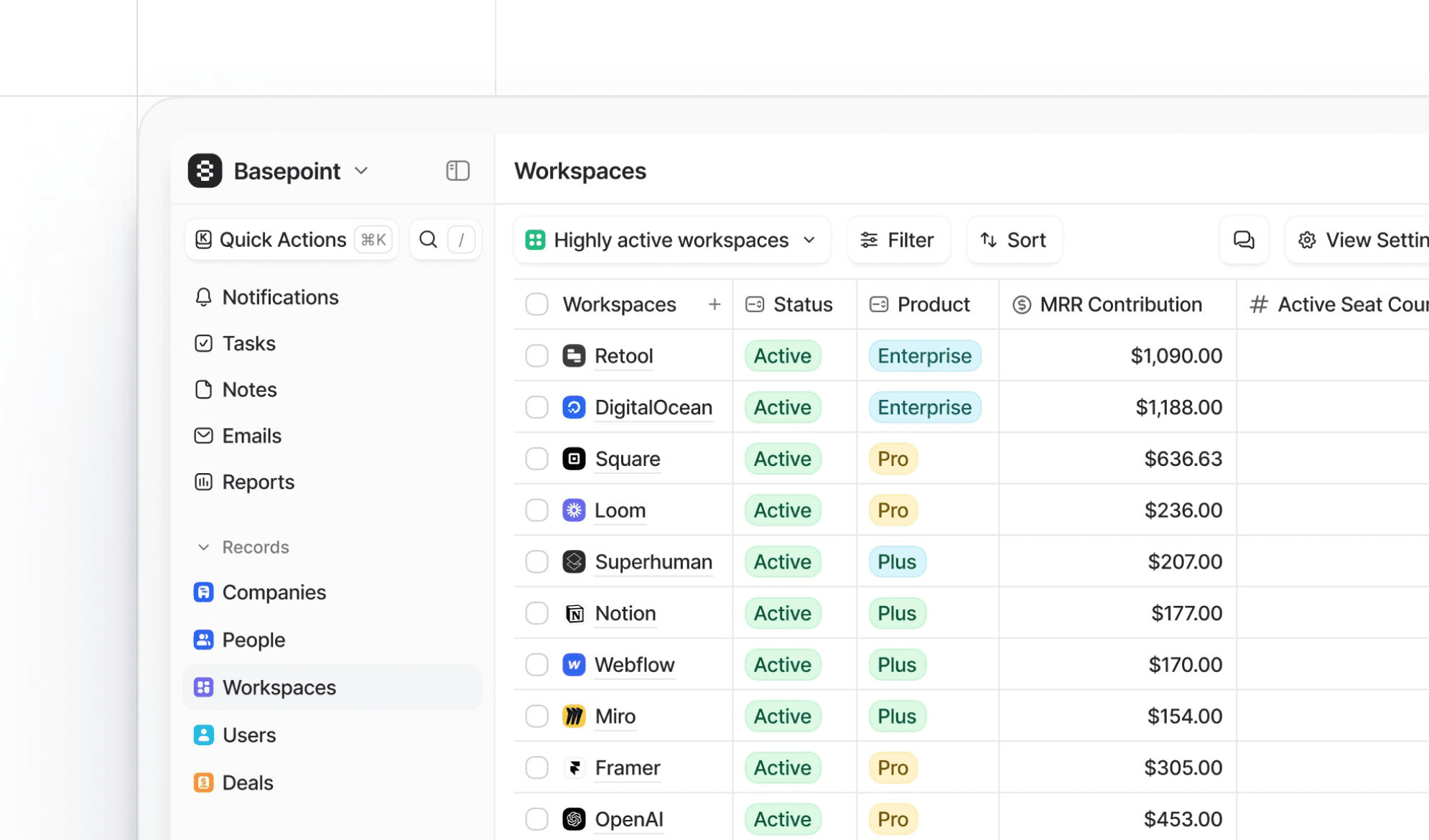Open Reports from the sidebar
Viewport: 1429px width, 840px height.
258,482
